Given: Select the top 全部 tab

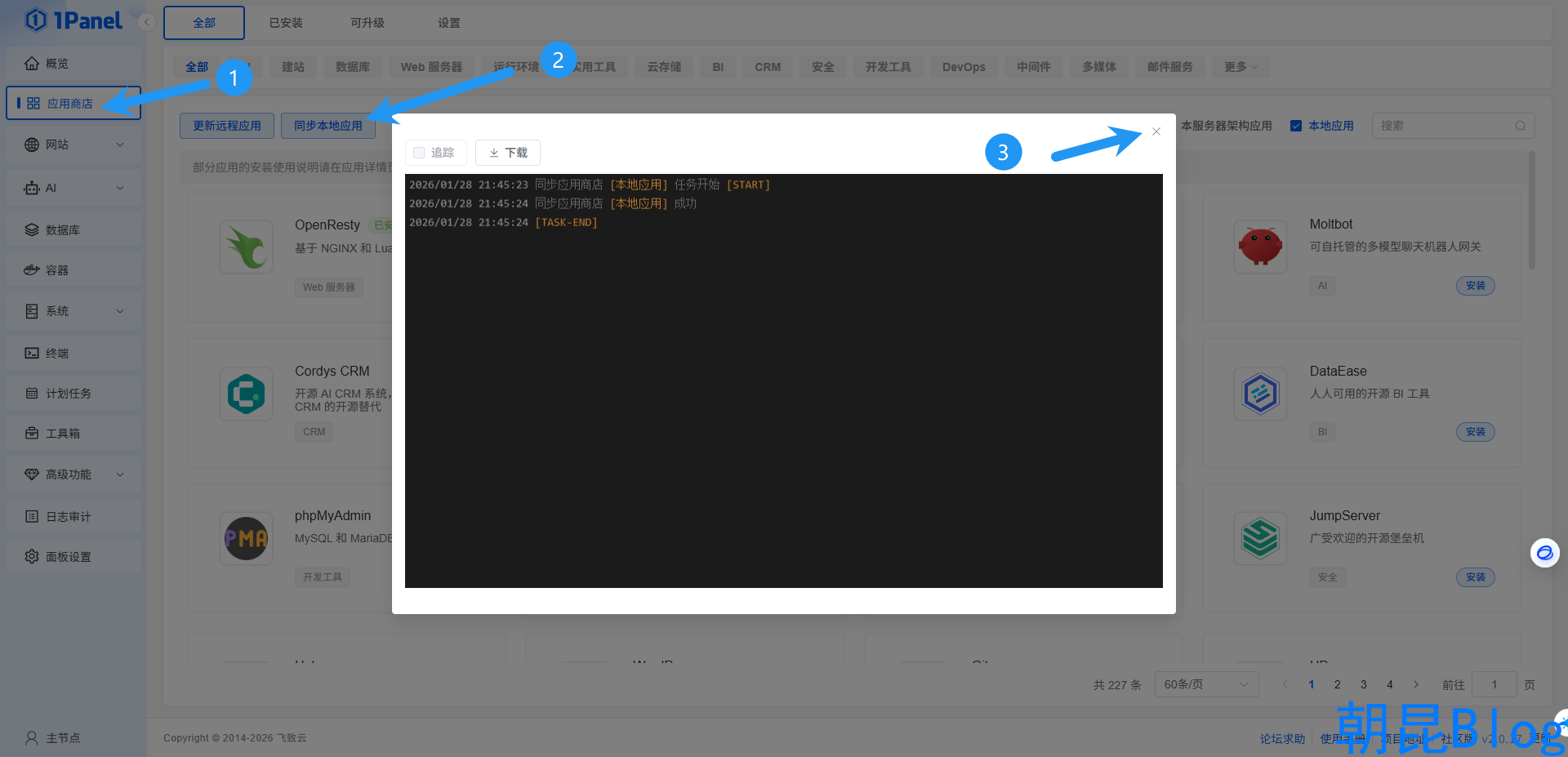Looking at the screenshot, I should click(204, 23).
